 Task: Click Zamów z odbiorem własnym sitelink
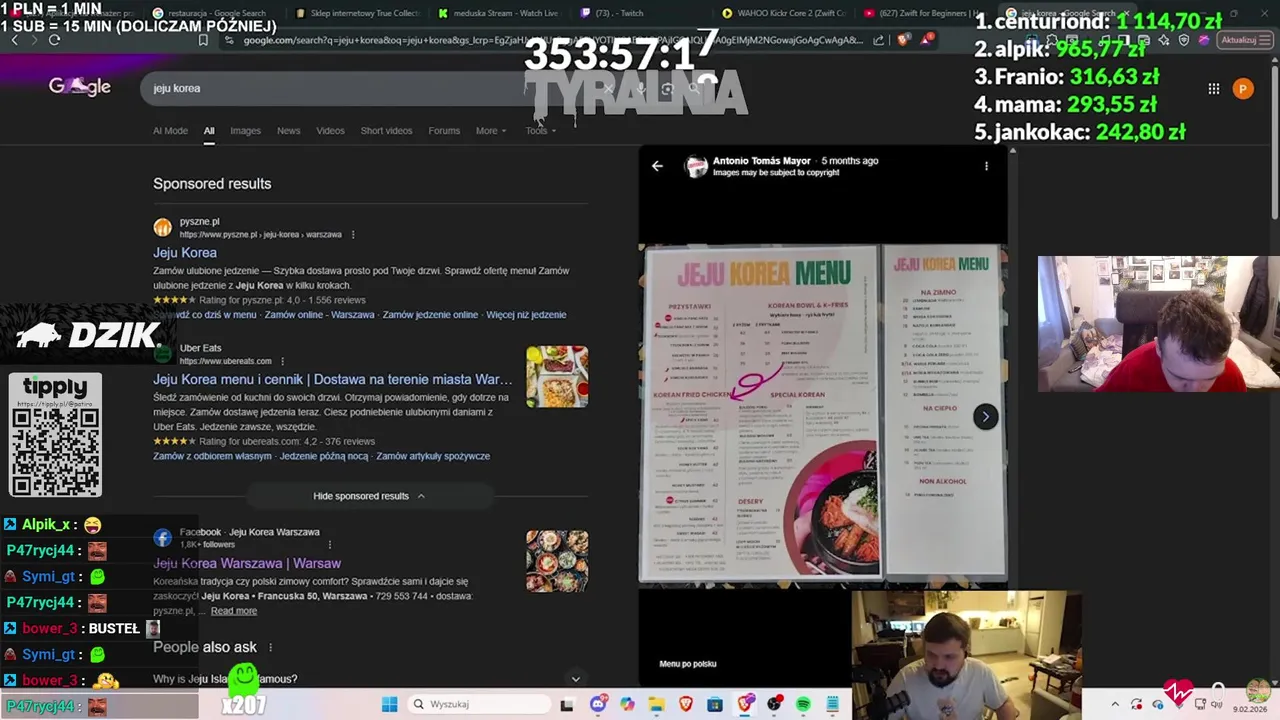pyautogui.click(x=212, y=456)
